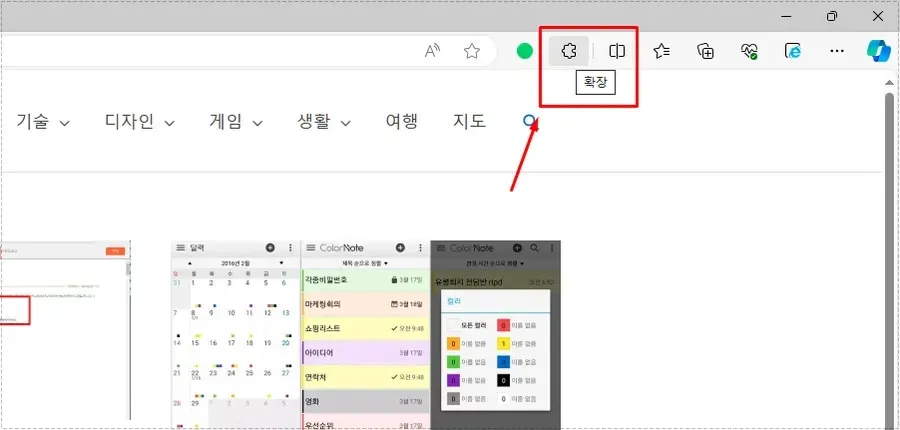
Task: Open three-dot menu in 달력 header
Action: pos(290,248)
